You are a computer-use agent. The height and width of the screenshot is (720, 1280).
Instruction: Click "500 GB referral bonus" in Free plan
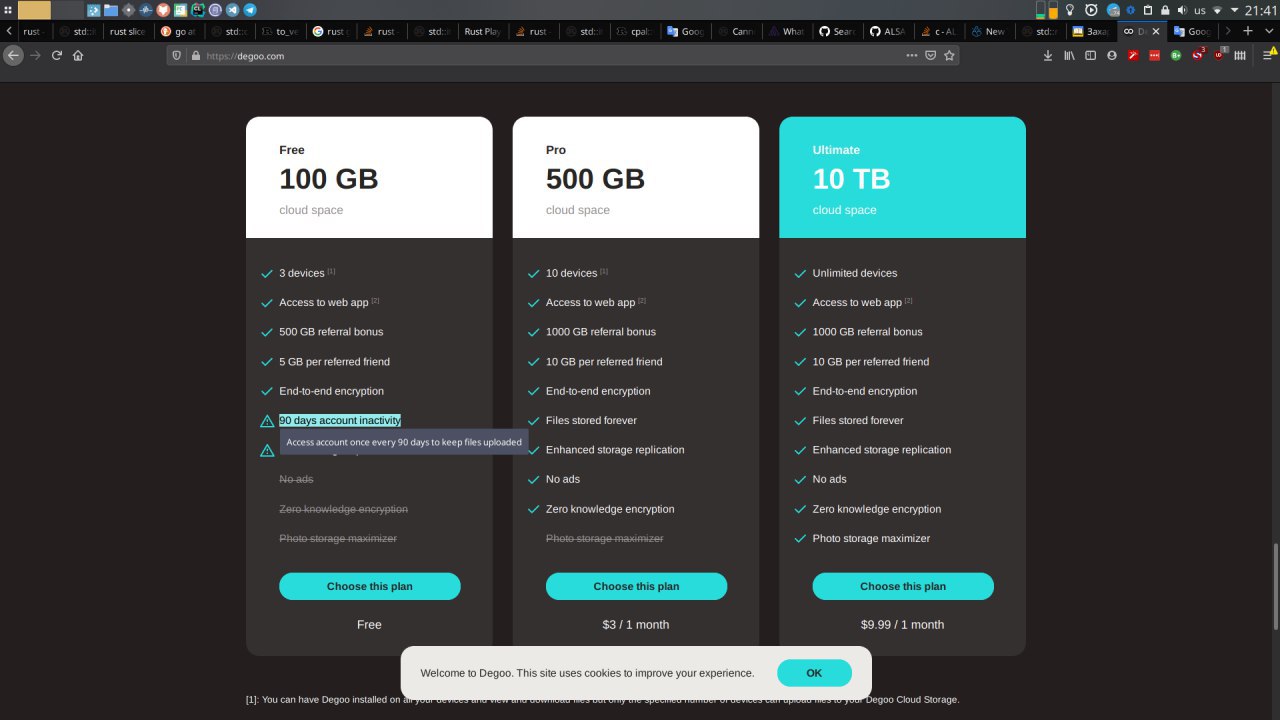tap(331, 332)
